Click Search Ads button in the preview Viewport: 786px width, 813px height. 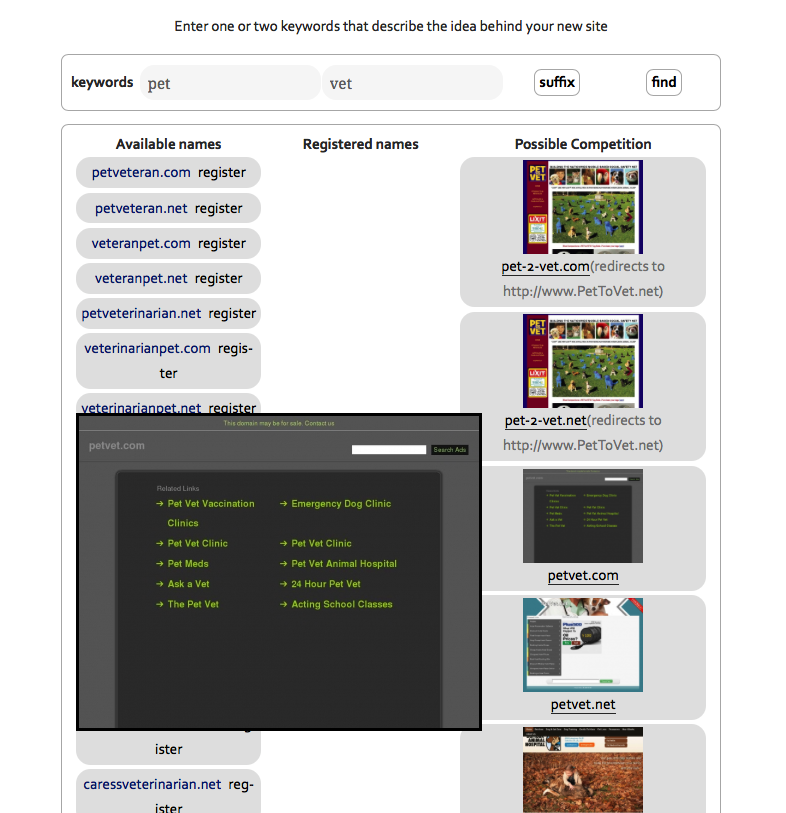(450, 450)
